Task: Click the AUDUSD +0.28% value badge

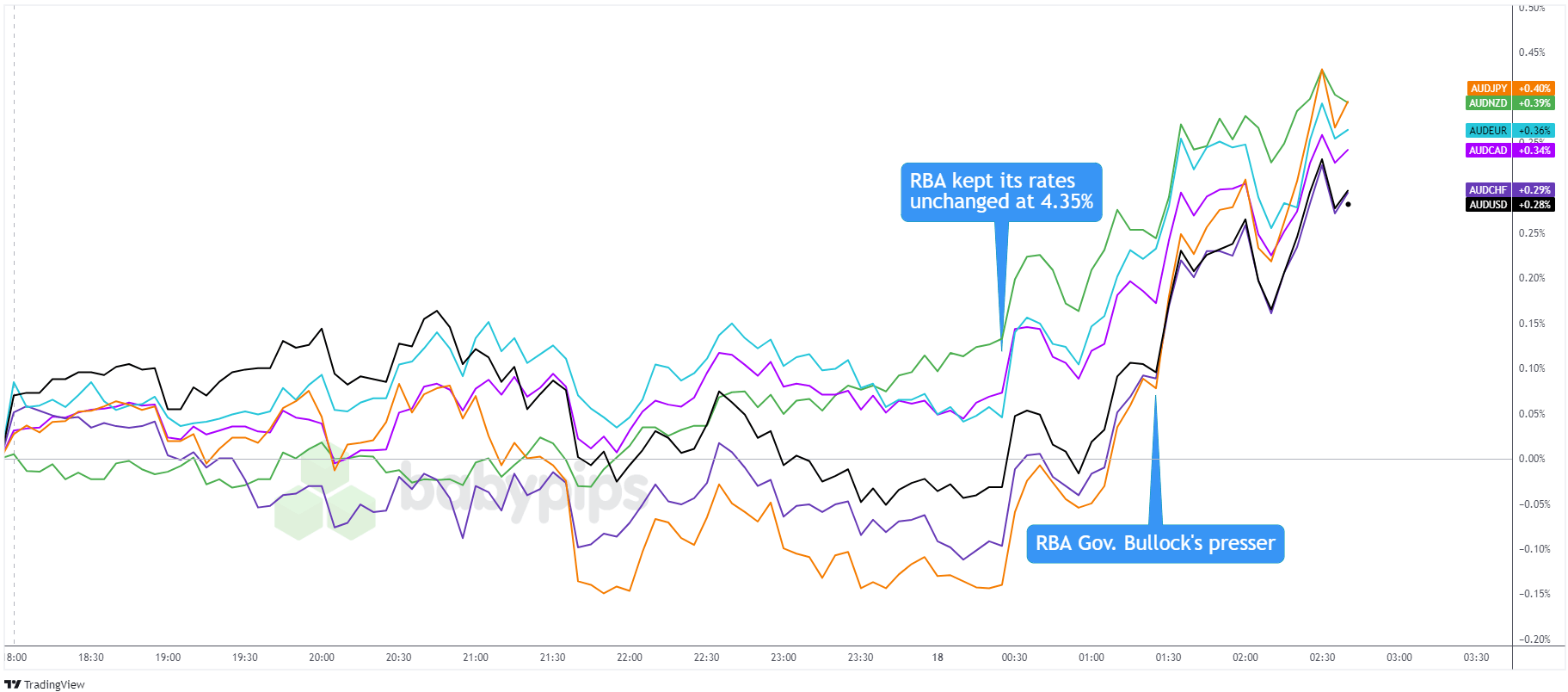Action: (1534, 205)
